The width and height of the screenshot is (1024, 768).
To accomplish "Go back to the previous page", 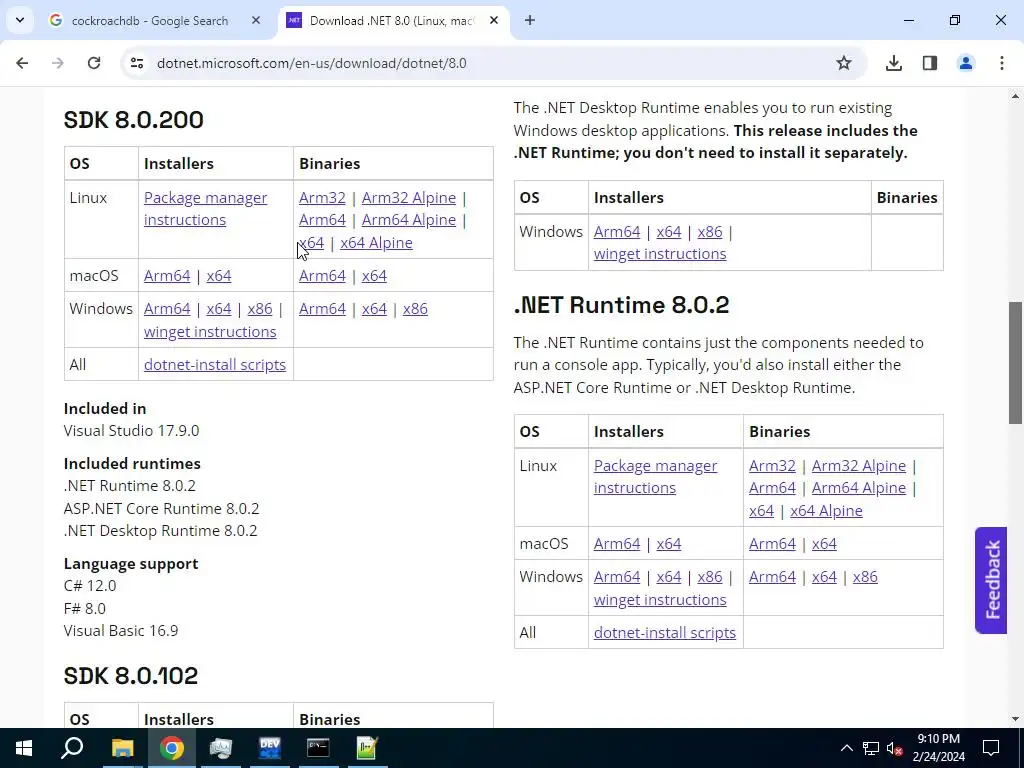I will [x=22, y=63].
